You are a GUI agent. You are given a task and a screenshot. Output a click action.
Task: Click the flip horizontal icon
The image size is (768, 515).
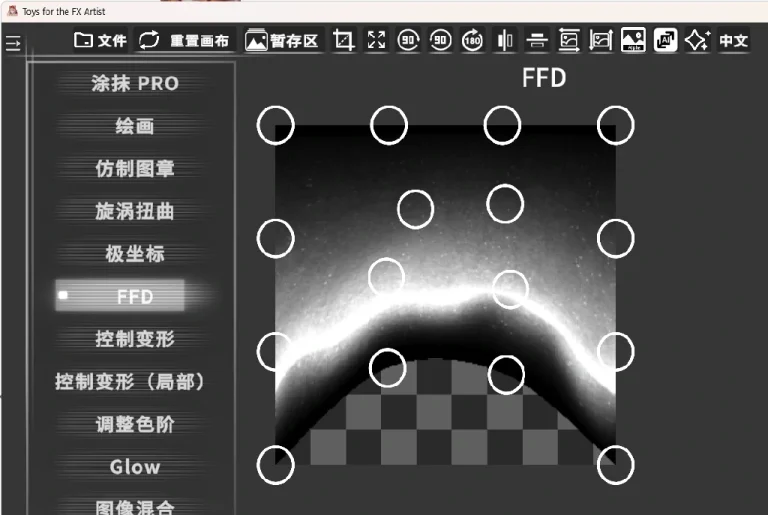pos(505,41)
